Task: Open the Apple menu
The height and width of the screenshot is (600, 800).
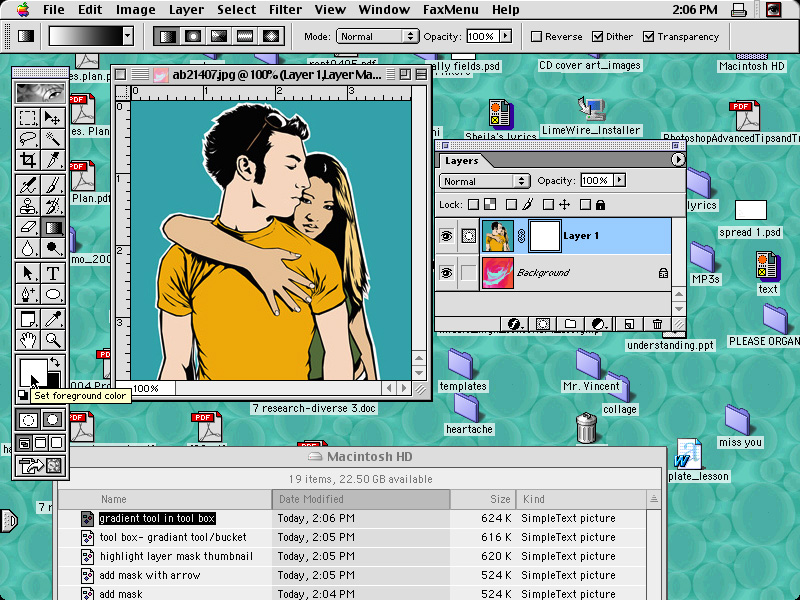Action: click(22, 9)
